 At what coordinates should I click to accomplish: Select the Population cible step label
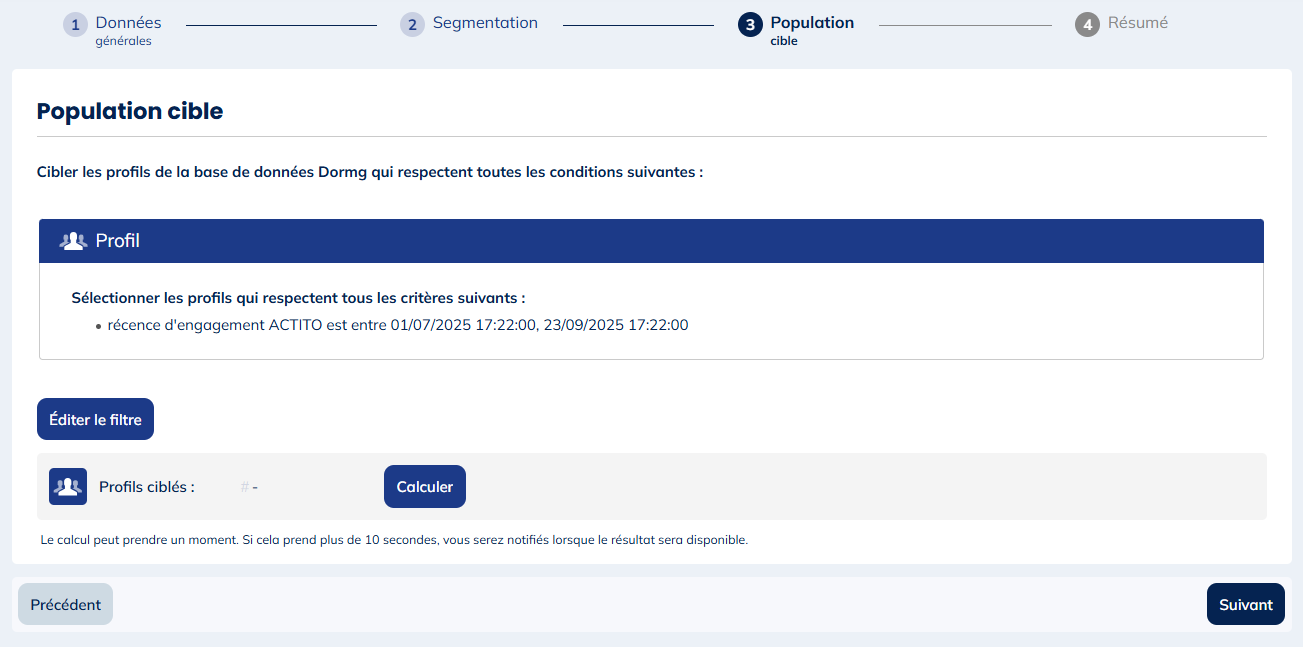[x=811, y=23]
